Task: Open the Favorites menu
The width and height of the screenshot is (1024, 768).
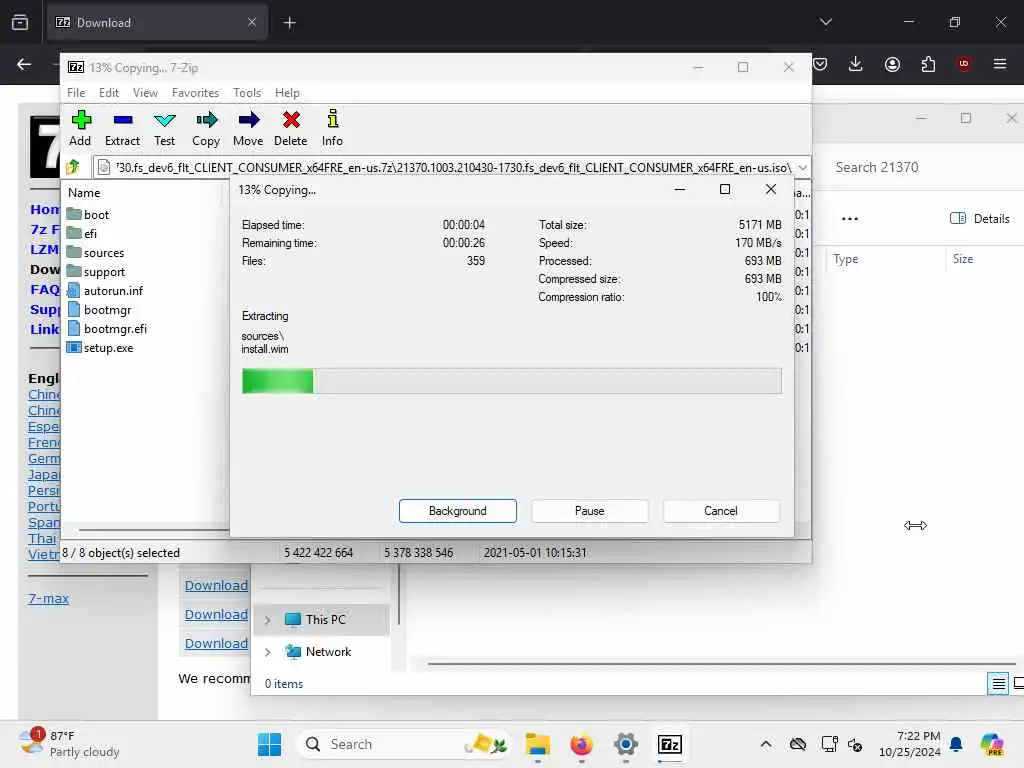Action: pos(195,93)
